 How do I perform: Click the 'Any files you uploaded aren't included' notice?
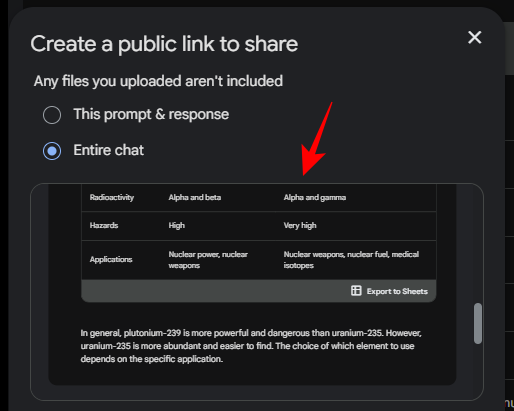pos(158,81)
